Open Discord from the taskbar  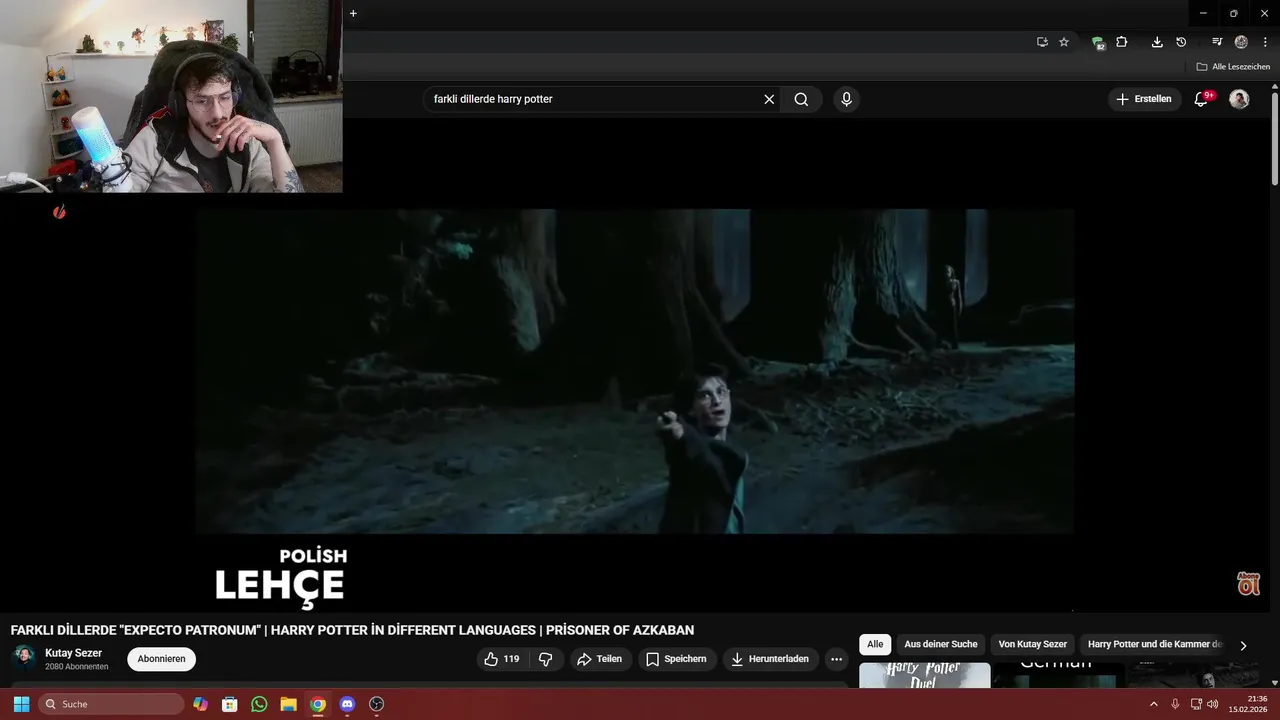(x=347, y=704)
